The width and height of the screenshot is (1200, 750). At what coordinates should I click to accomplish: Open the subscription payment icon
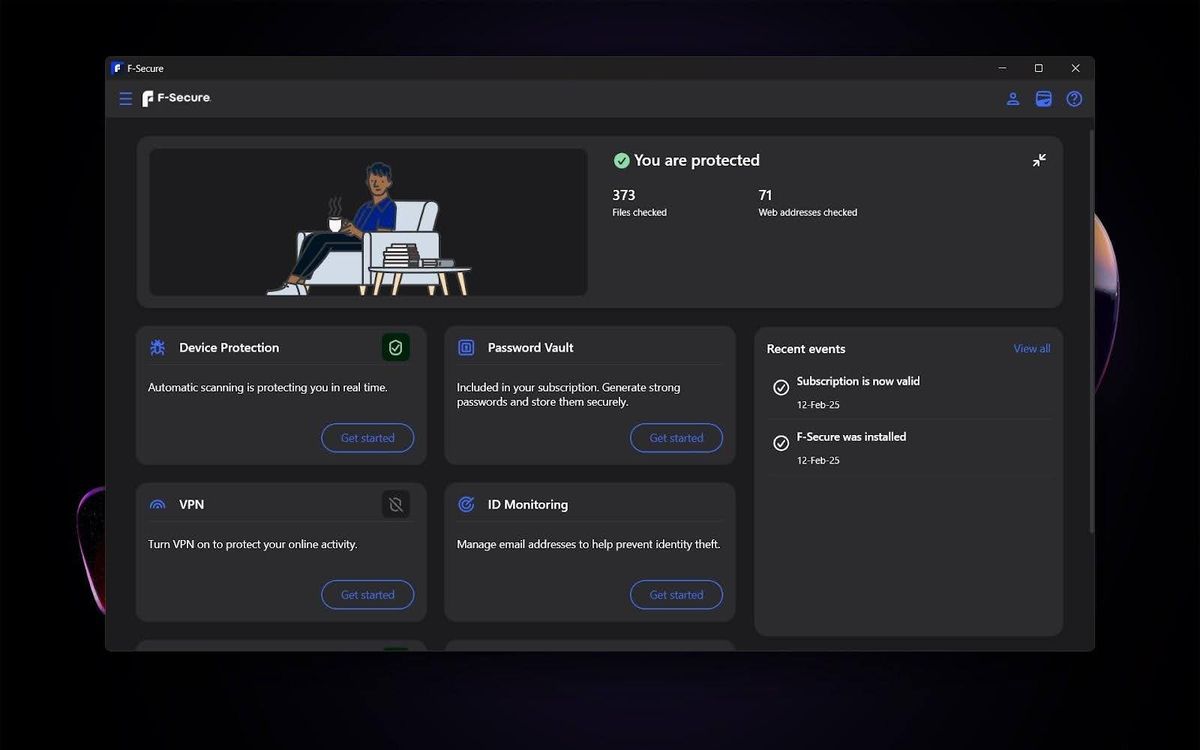1043,99
